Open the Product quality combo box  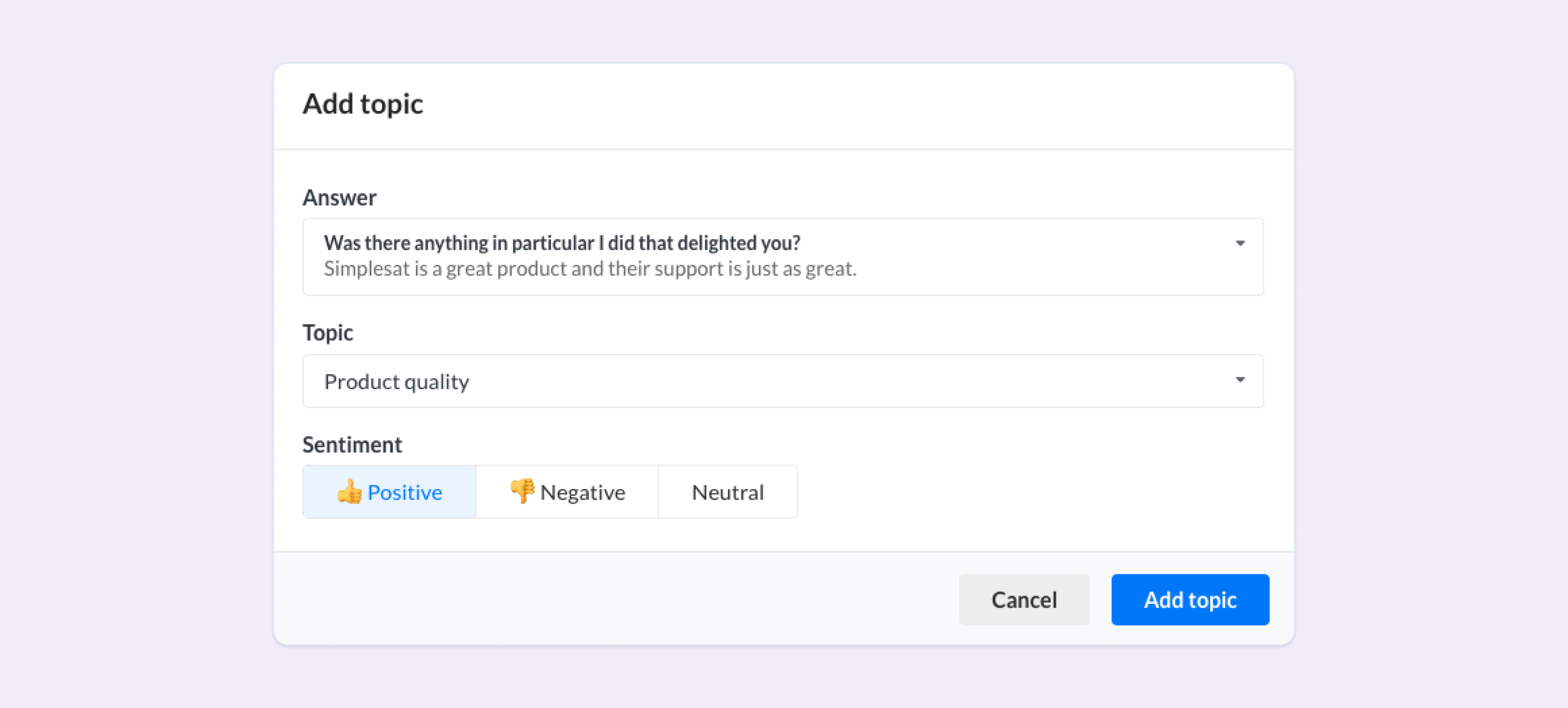[783, 381]
